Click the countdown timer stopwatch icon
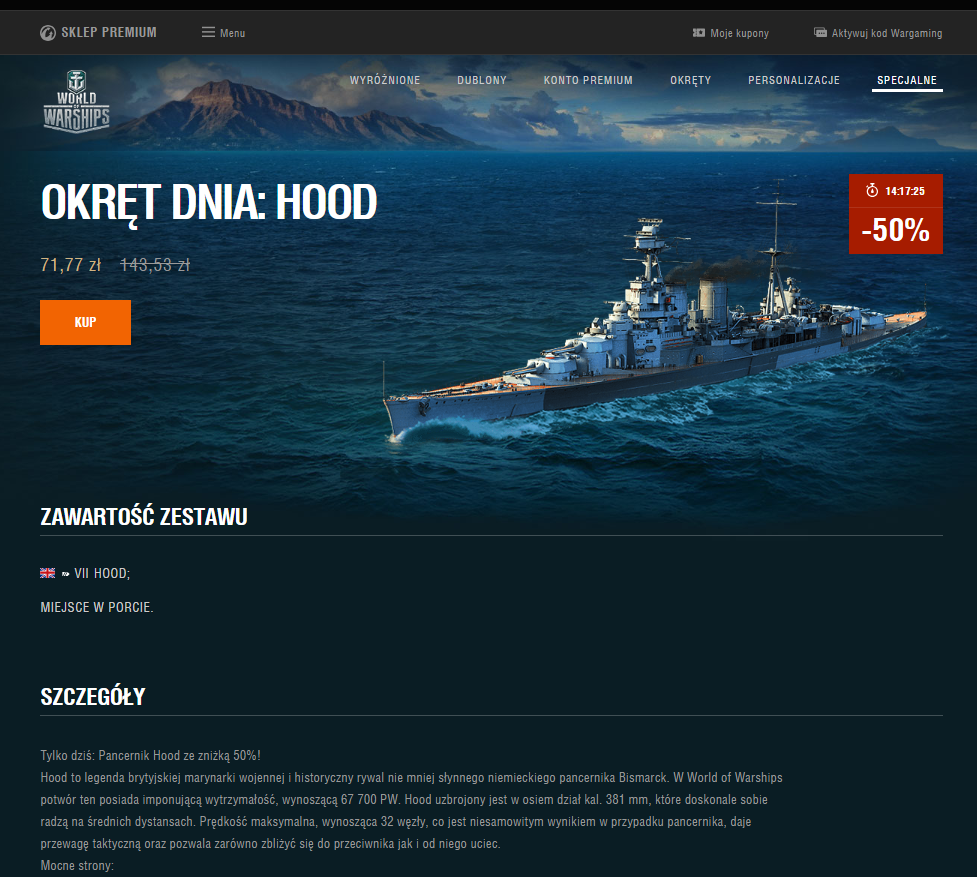 pyautogui.click(x=872, y=191)
